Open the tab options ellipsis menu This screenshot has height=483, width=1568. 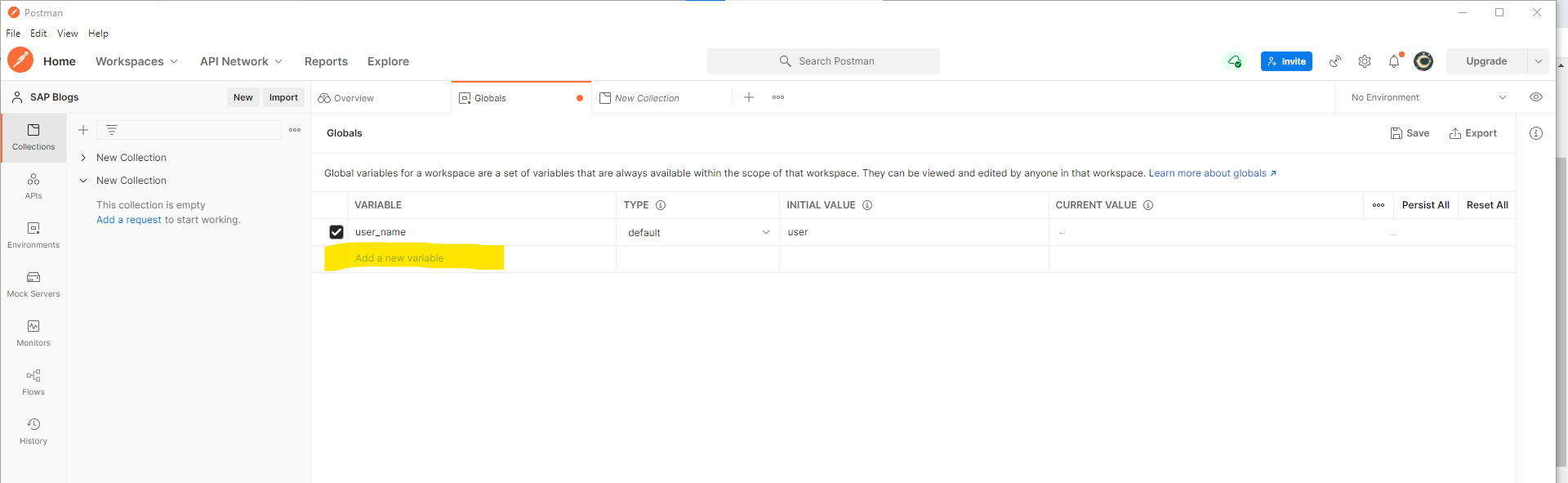[778, 97]
